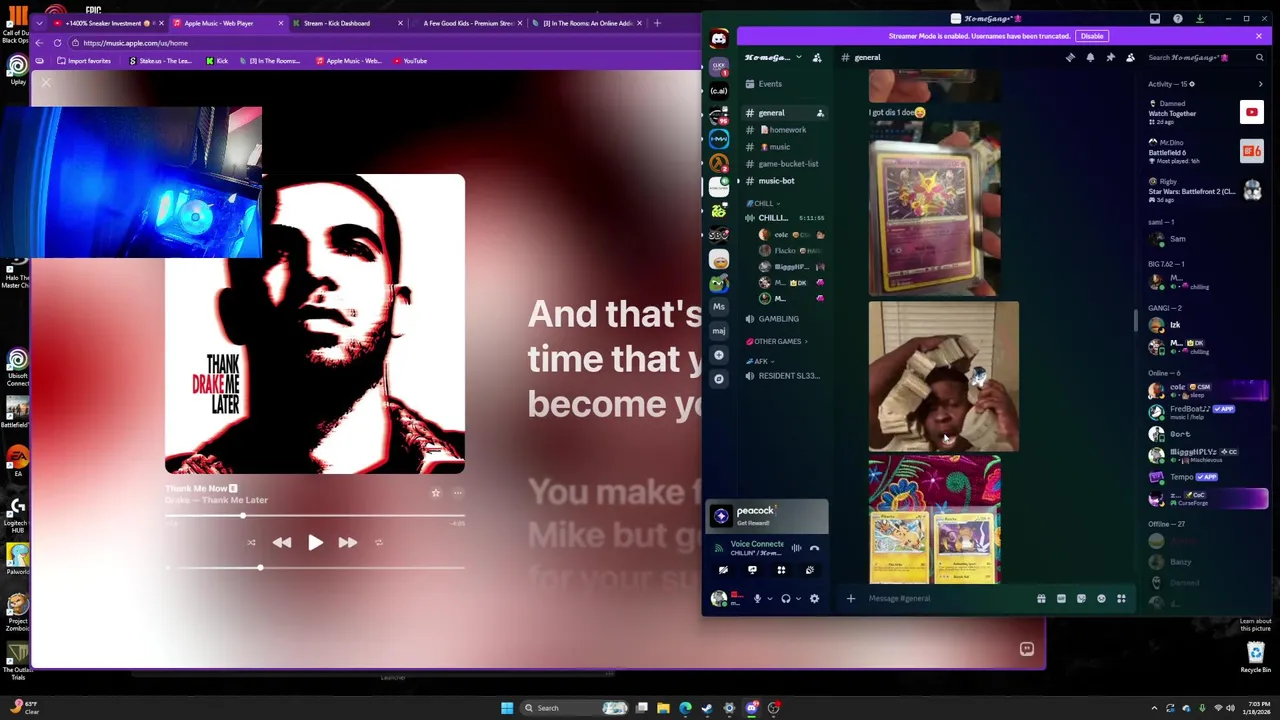
Task: Open microphone input options arrow
Action: 769,599
